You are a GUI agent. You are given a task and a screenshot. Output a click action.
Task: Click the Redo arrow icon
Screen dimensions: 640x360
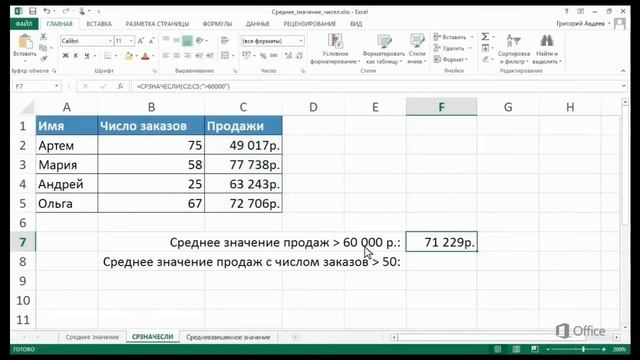click(x=65, y=11)
